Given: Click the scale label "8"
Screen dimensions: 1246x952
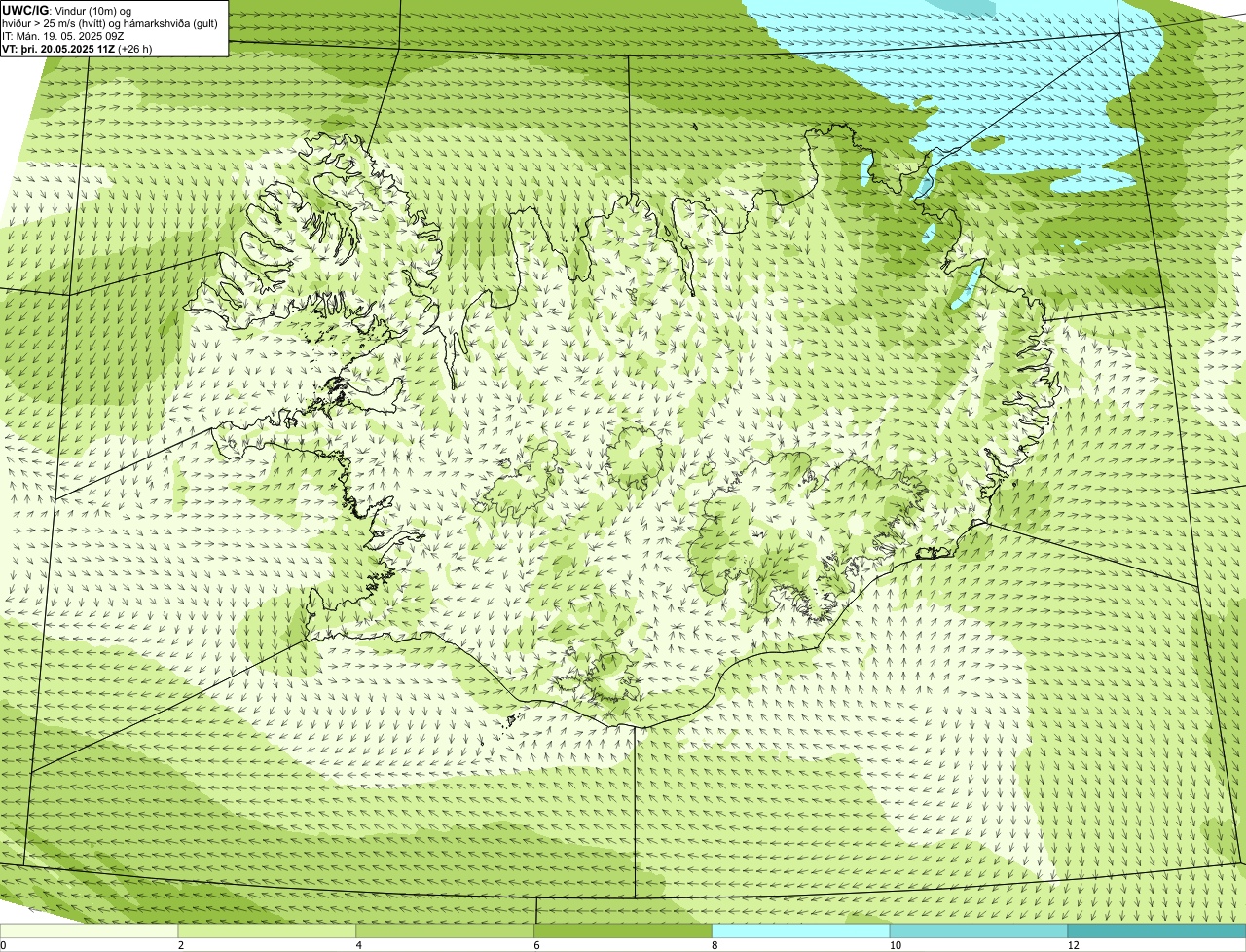Looking at the screenshot, I should click(715, 945).
